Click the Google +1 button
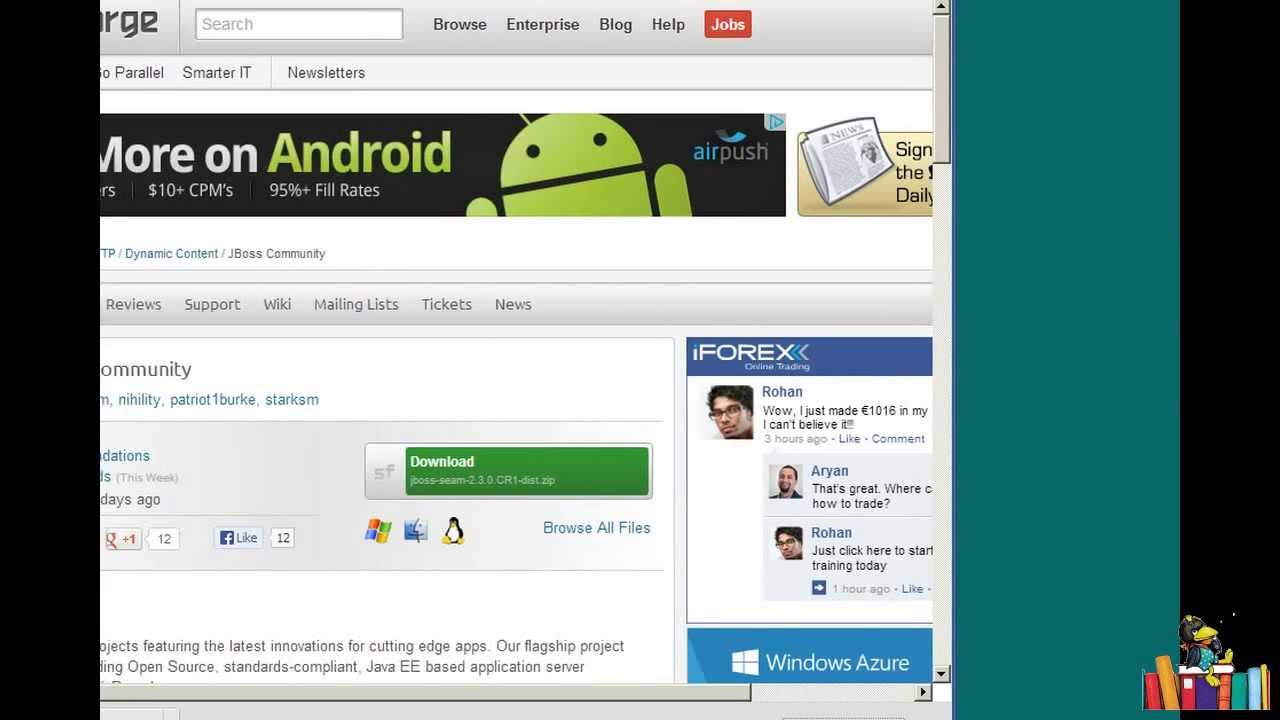The height and width of the screenshot is (720, 1280). [x=122, y=539]
